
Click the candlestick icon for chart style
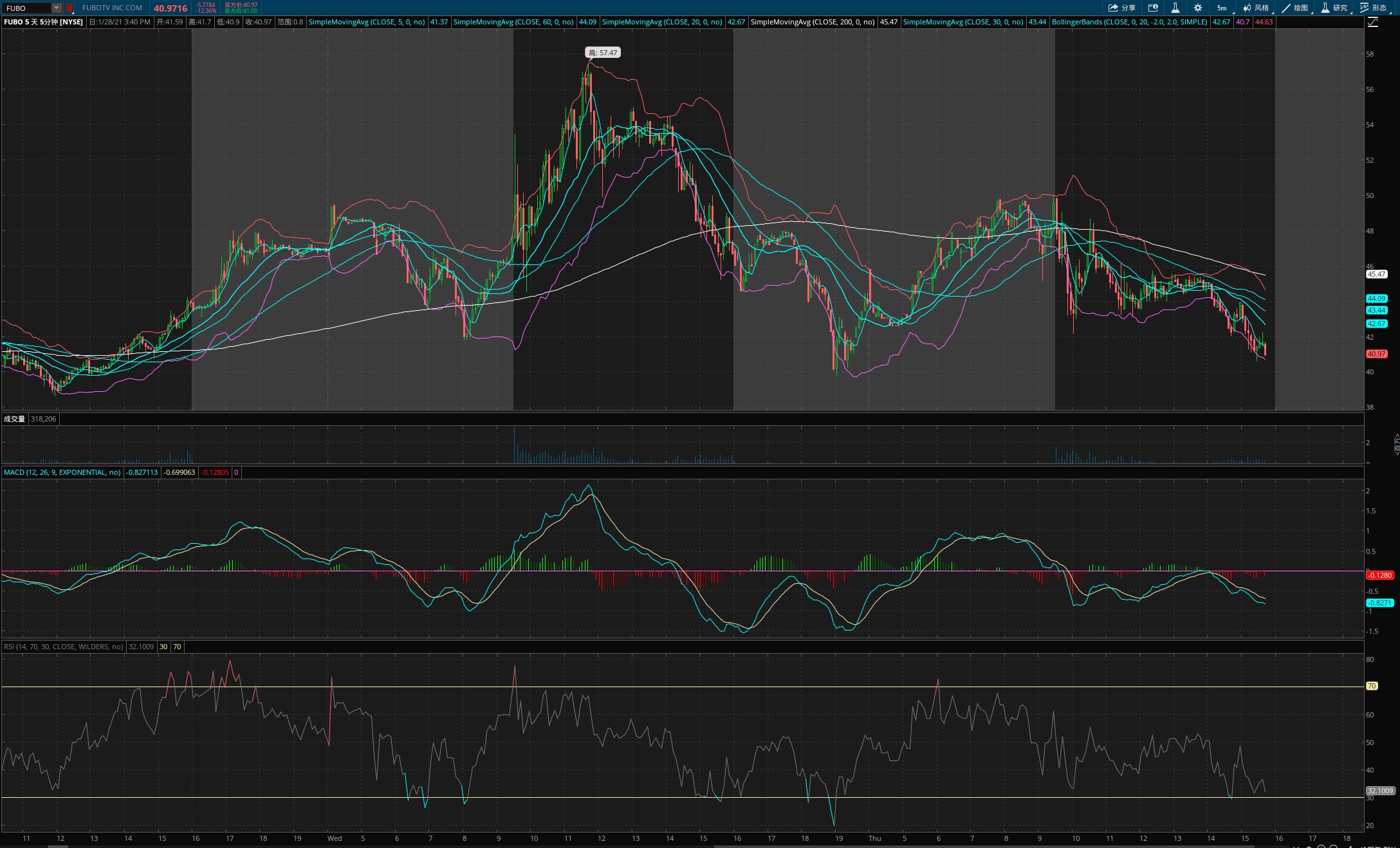pyautogui.click(x=1247, y=8)
